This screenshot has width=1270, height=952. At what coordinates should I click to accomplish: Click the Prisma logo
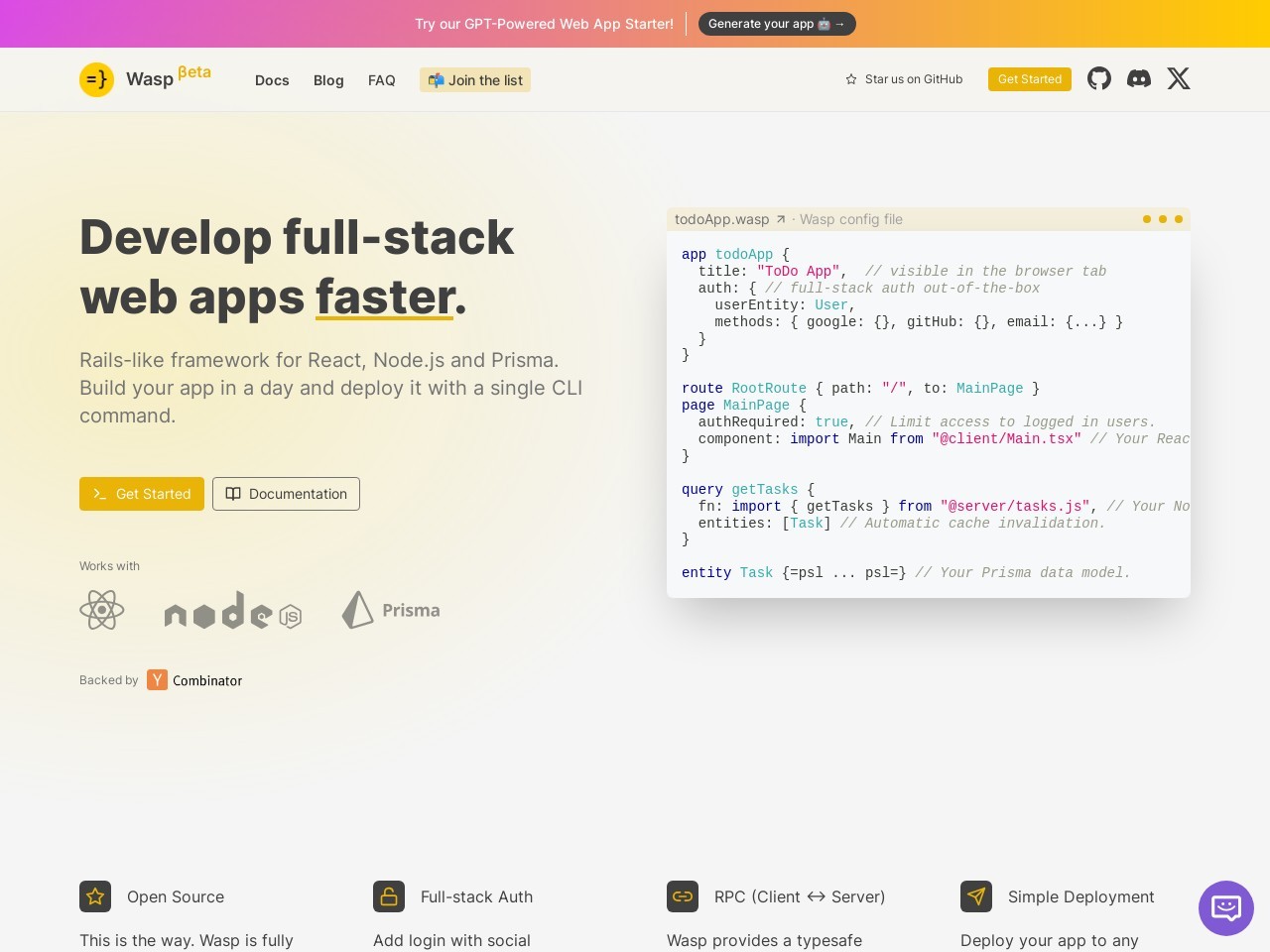[x=391, y=610]
